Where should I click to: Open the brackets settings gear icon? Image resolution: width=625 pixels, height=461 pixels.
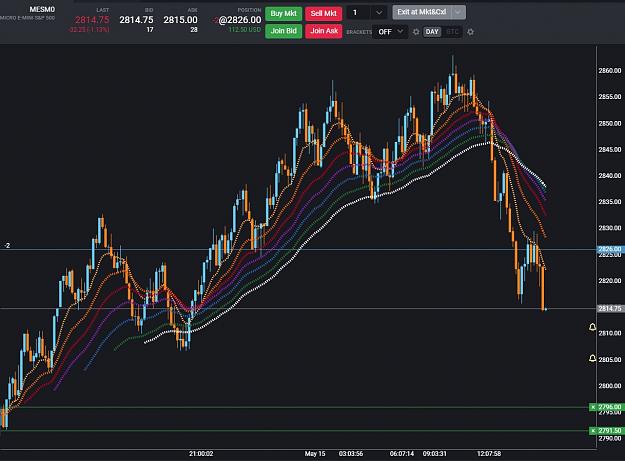point(416,32)
